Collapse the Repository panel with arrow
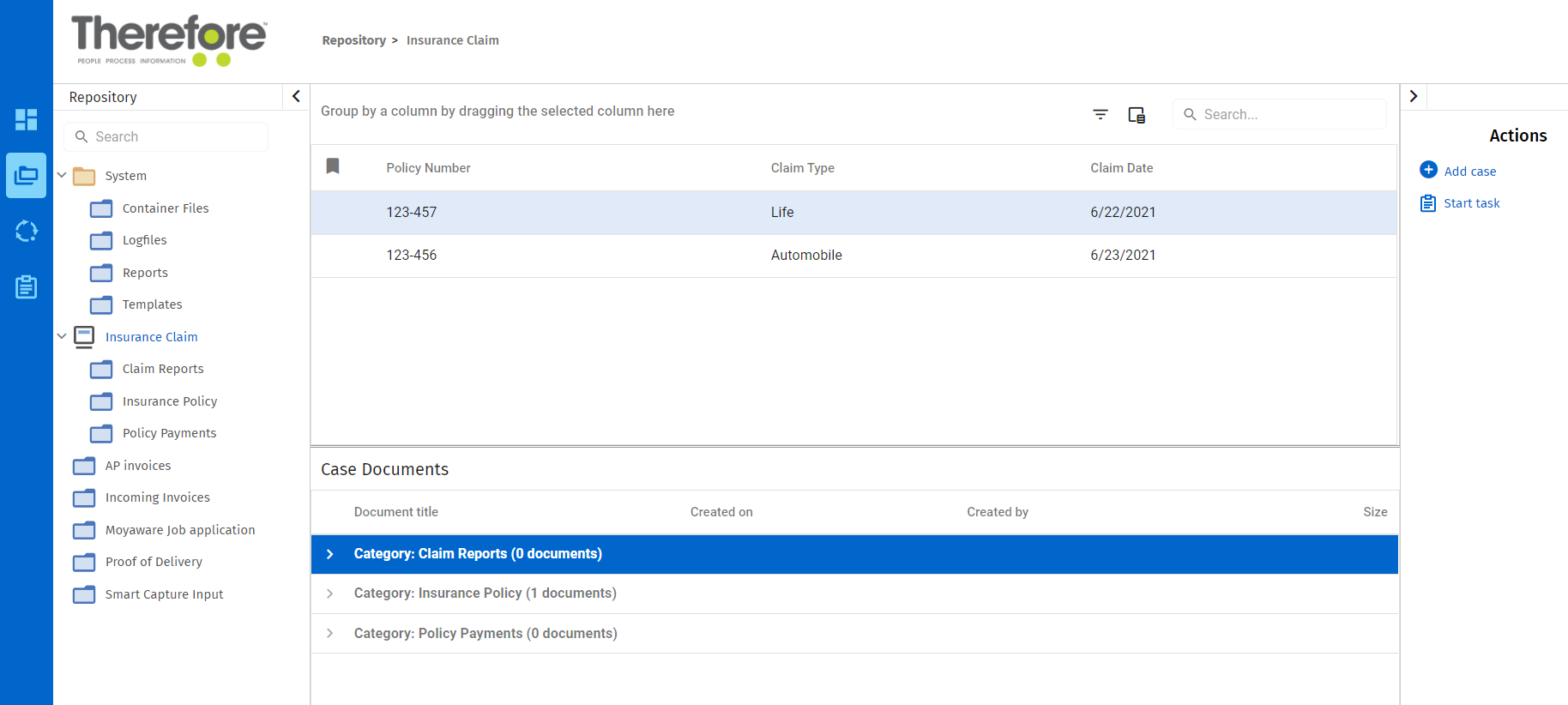 pos(296,96)
